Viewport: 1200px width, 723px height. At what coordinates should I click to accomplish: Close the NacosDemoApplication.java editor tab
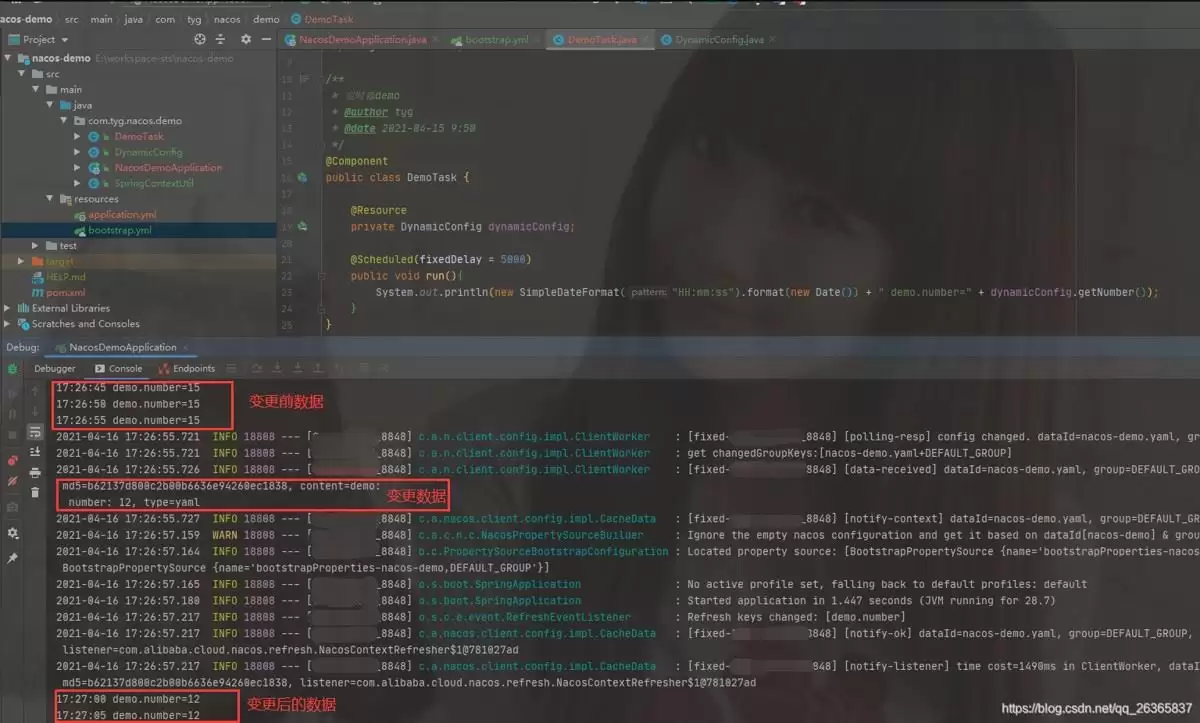pyautogui.click(x=436, y=40)
